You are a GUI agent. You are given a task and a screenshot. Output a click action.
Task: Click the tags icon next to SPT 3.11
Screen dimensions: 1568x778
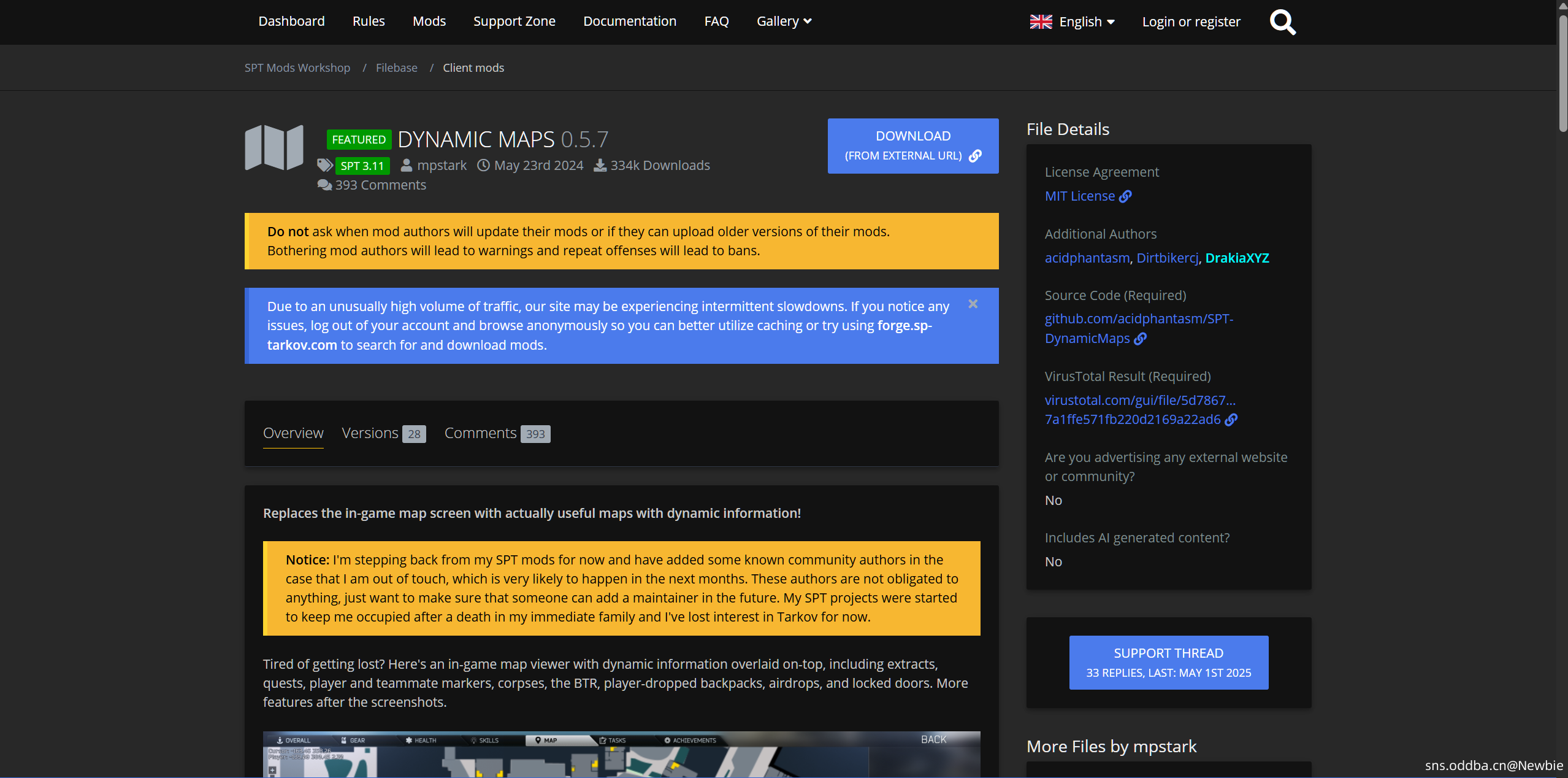point(325,165)
